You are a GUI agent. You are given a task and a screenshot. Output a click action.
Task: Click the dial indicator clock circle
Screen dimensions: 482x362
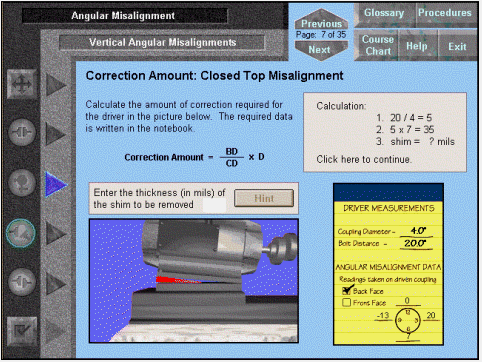(408, 321)
